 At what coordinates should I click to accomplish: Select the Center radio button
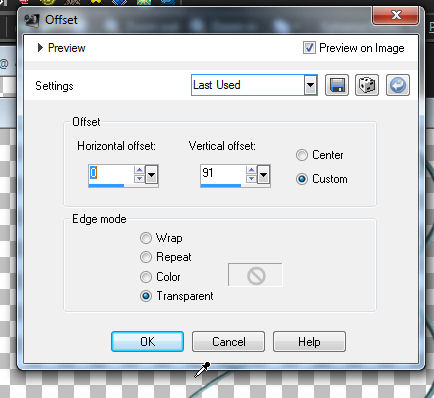click(x=302, y=155)
